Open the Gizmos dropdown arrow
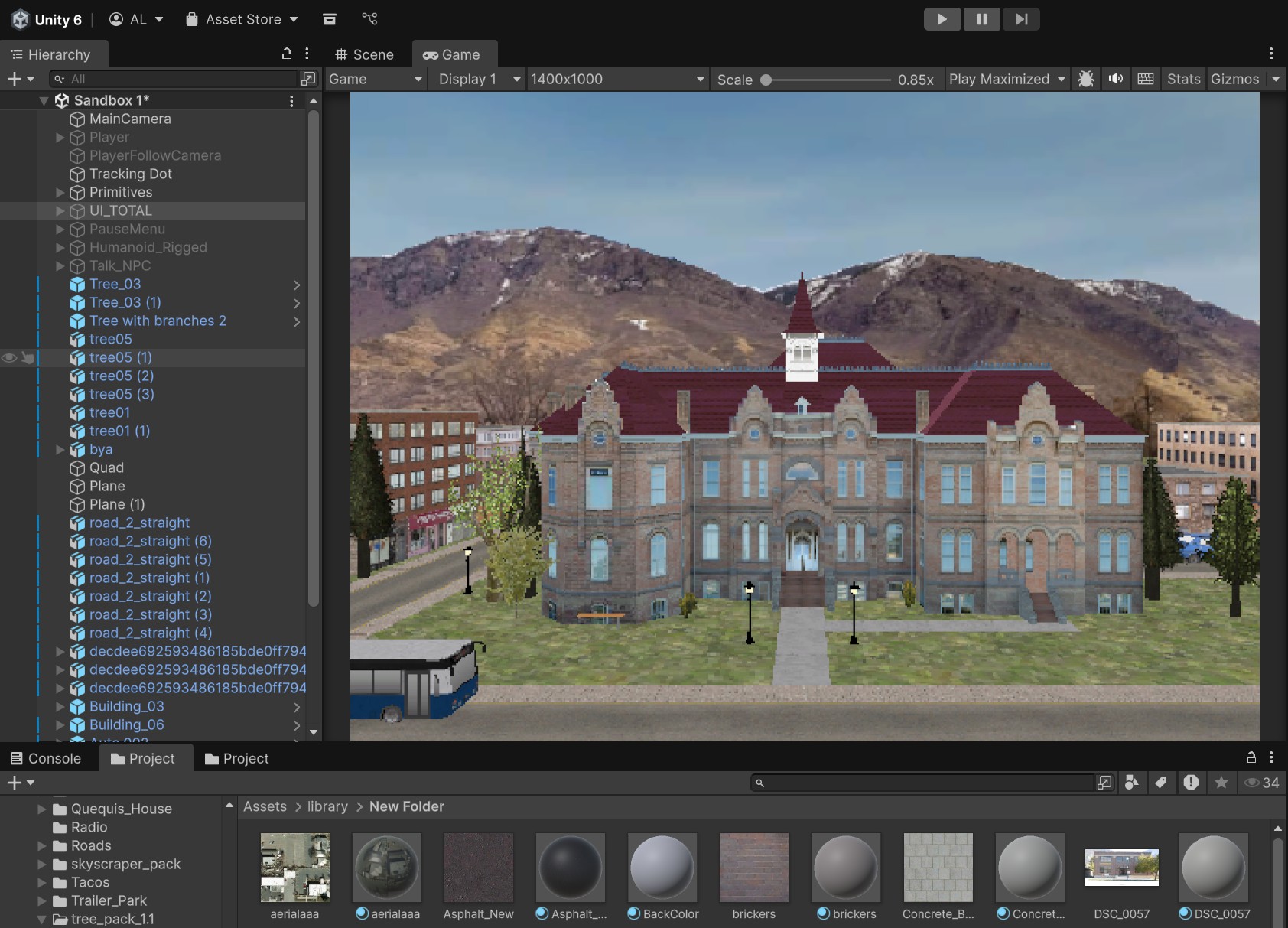This screenshot has width=1288, height=928. pyautogui.click(x=1276, y=79)
